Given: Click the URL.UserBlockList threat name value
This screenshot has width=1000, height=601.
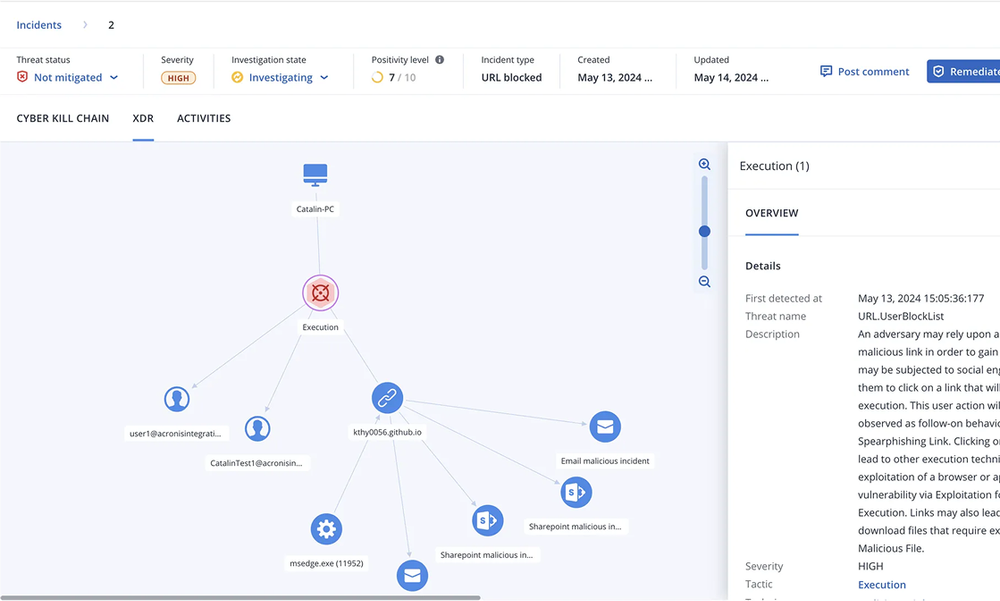Looking at the screenshot, I should point(901,316).
